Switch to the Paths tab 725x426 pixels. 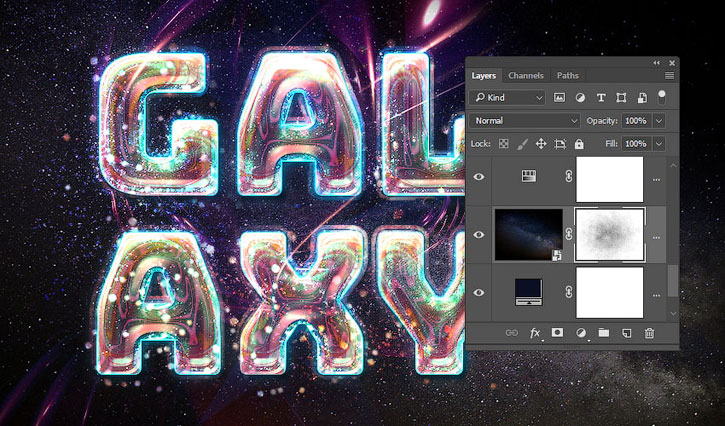click(567, 75)
